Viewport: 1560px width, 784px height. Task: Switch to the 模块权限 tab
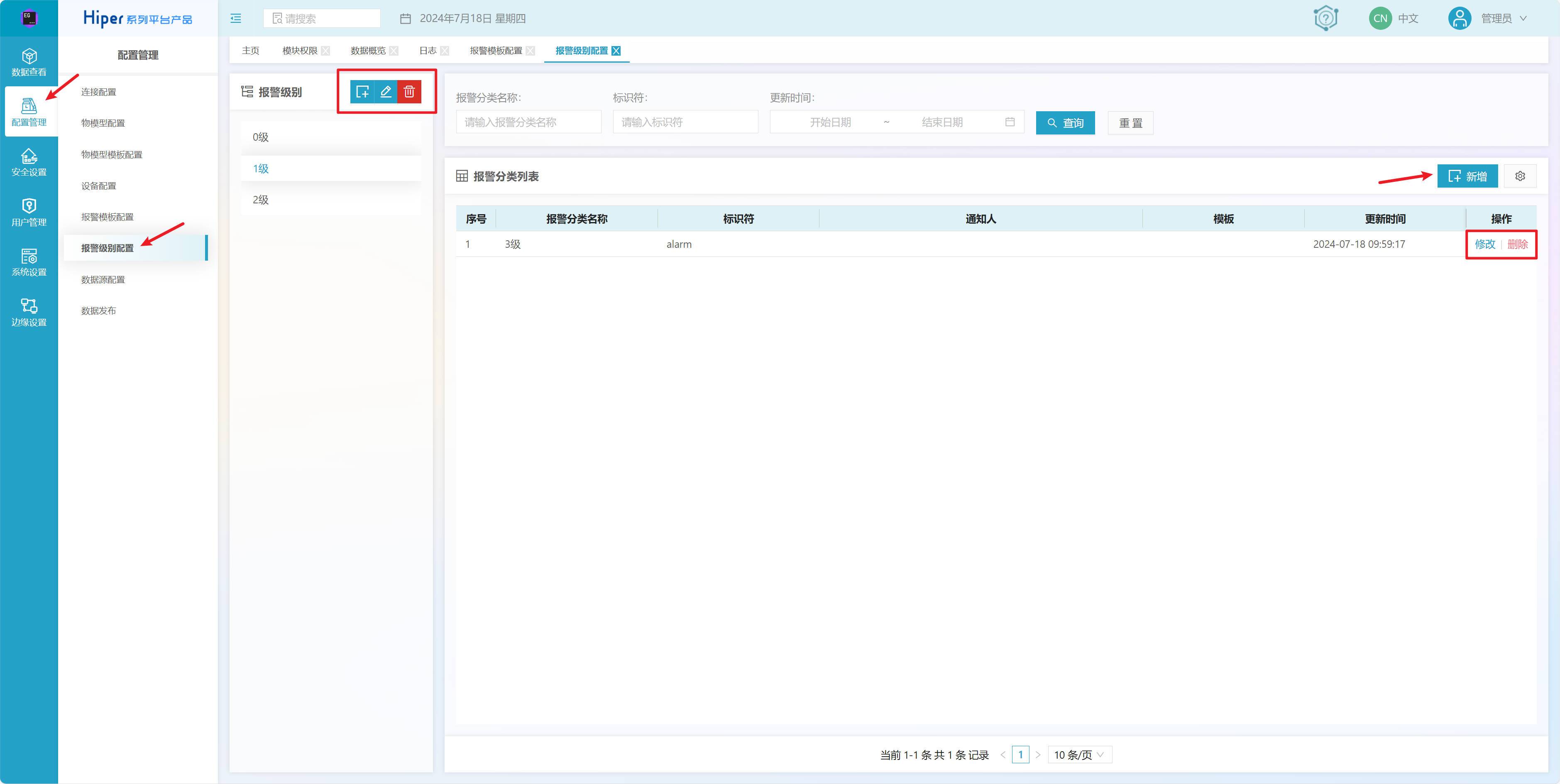click(x=300, y=51)
